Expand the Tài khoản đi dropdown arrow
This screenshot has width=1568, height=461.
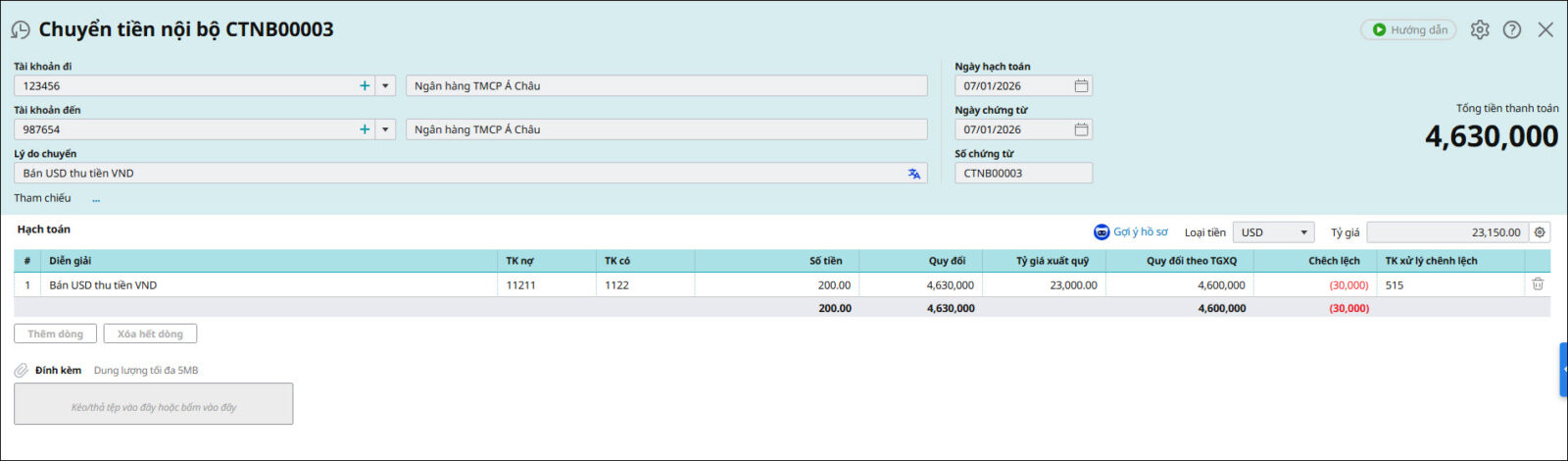pyautogui.click(x=385, y=86)
